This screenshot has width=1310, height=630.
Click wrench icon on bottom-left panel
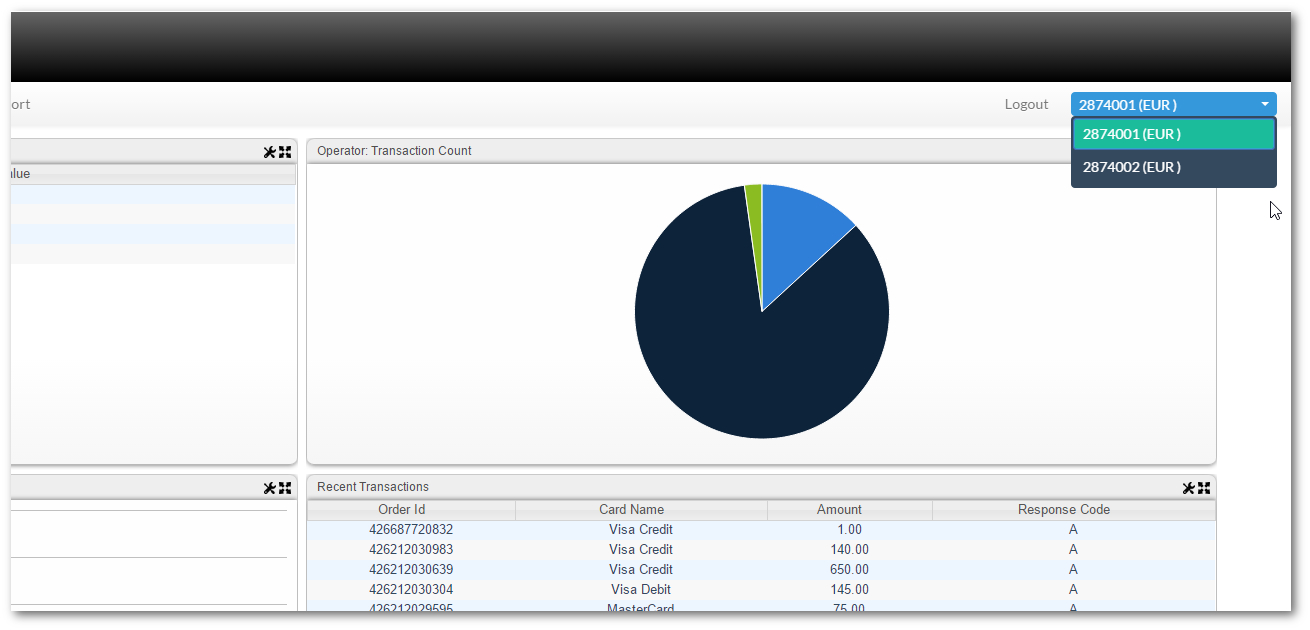[269, 488]
